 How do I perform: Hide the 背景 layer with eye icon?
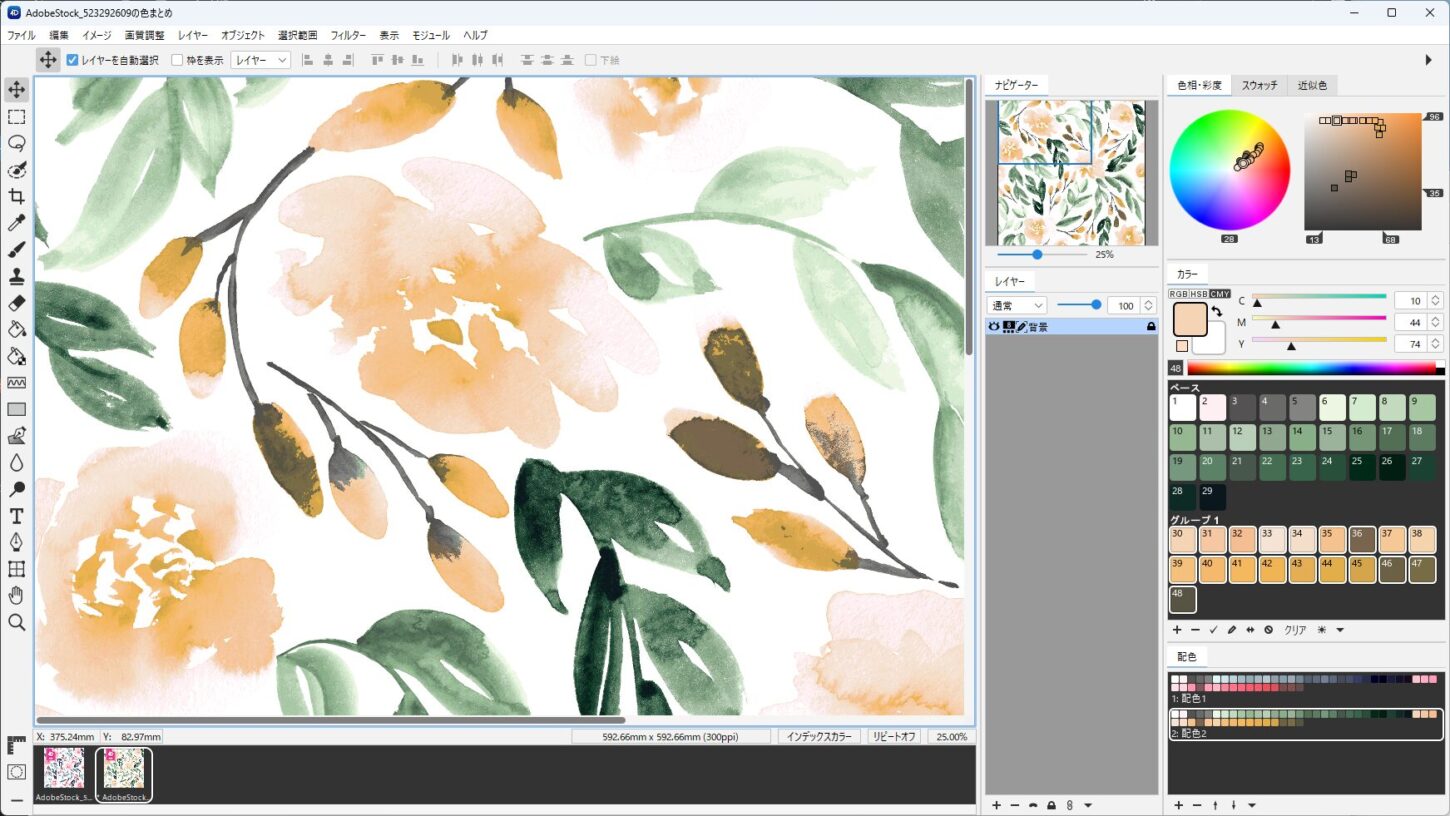(x=994, y=327)
